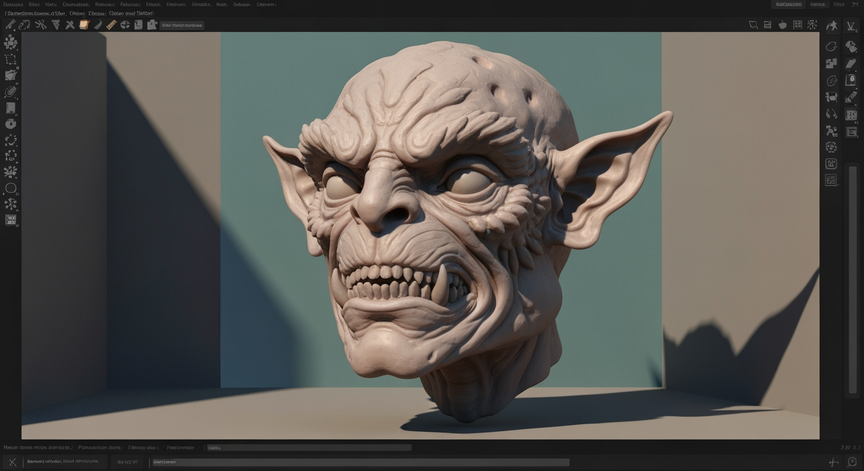Select the slanted ellipse brush in left toolbar
This screenshot has width=864, height=471.
(10, 92)
